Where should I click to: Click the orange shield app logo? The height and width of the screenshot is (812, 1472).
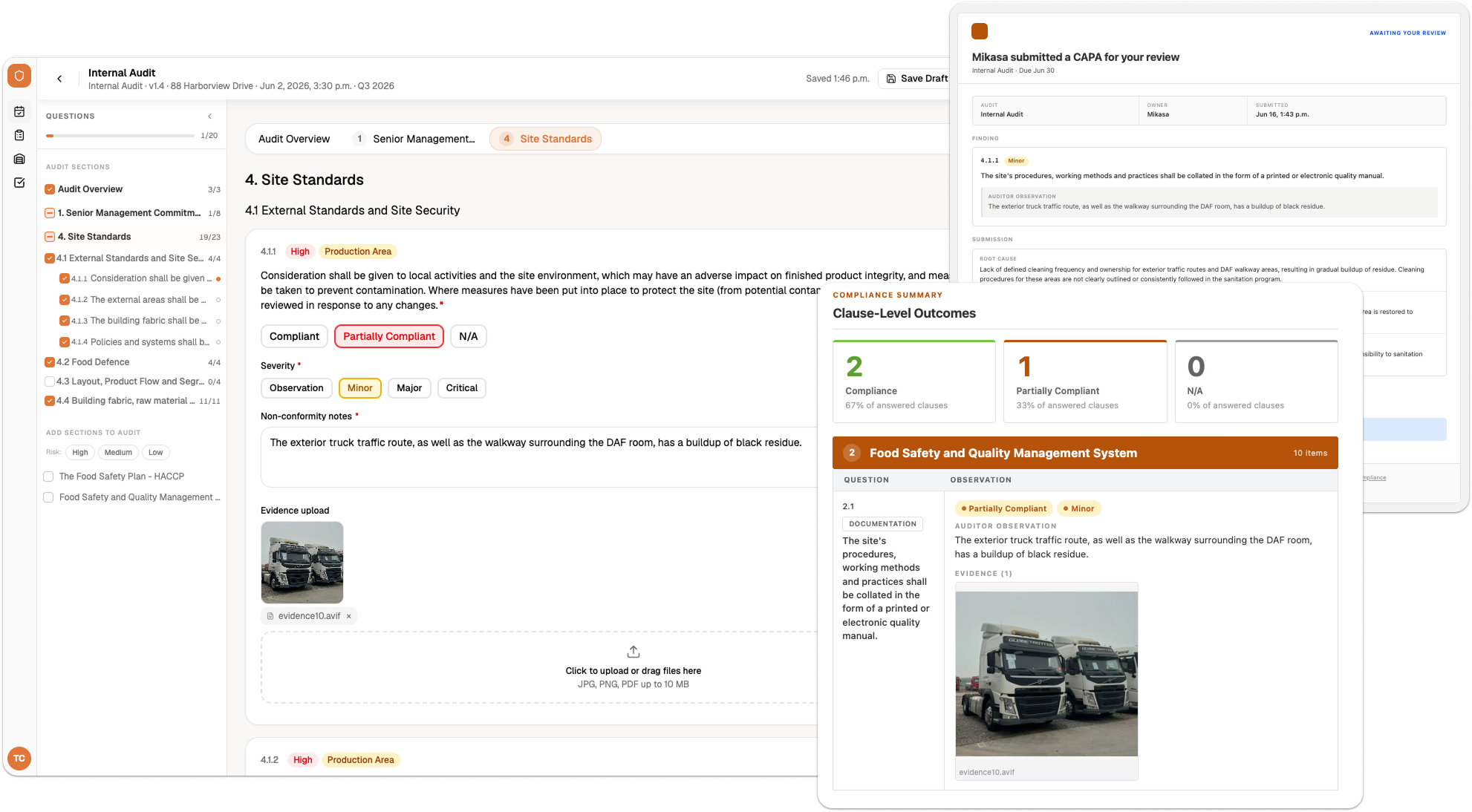[19, 76]
